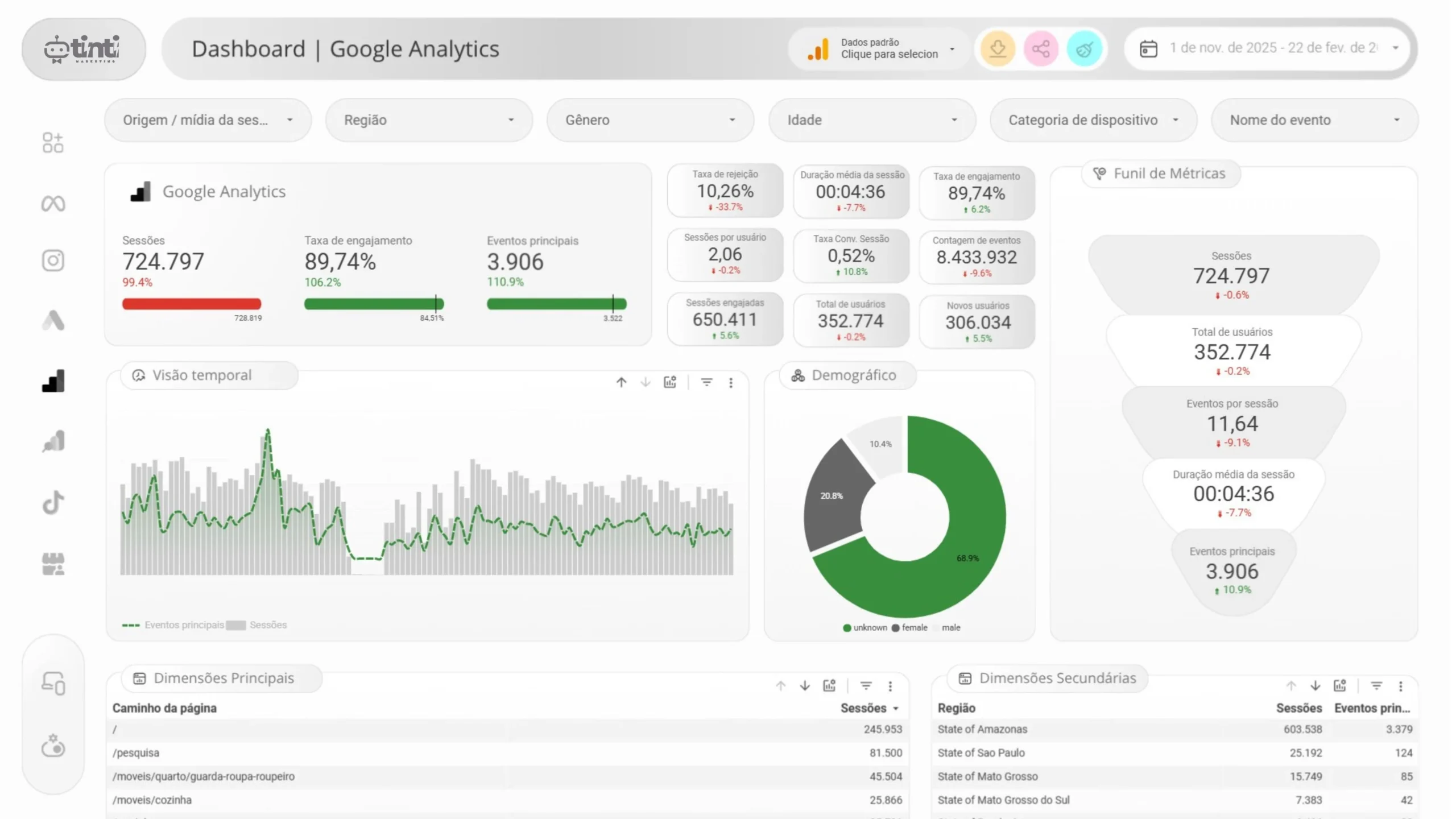
Task: Open the Idade filter dropdown
Action: (x=872, y=120)
